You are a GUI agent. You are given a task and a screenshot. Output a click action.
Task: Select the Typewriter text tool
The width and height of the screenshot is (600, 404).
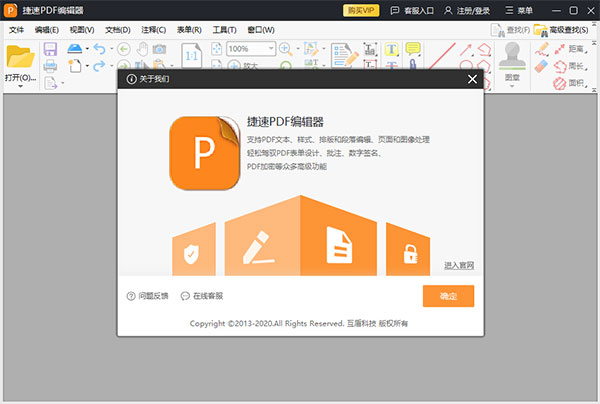[370, 49]
